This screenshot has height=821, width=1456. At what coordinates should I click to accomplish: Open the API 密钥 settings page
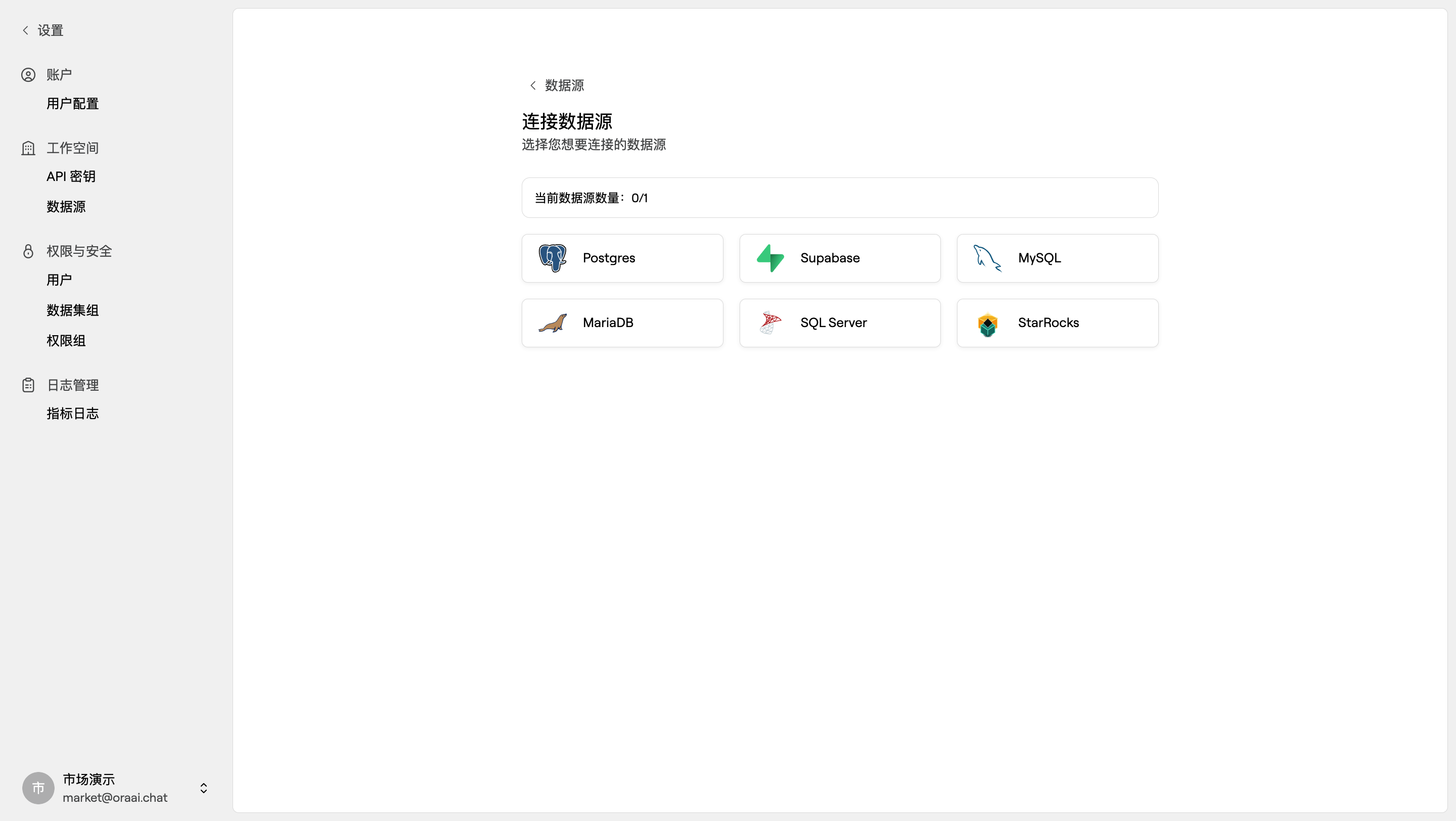[x=71, y=176]
